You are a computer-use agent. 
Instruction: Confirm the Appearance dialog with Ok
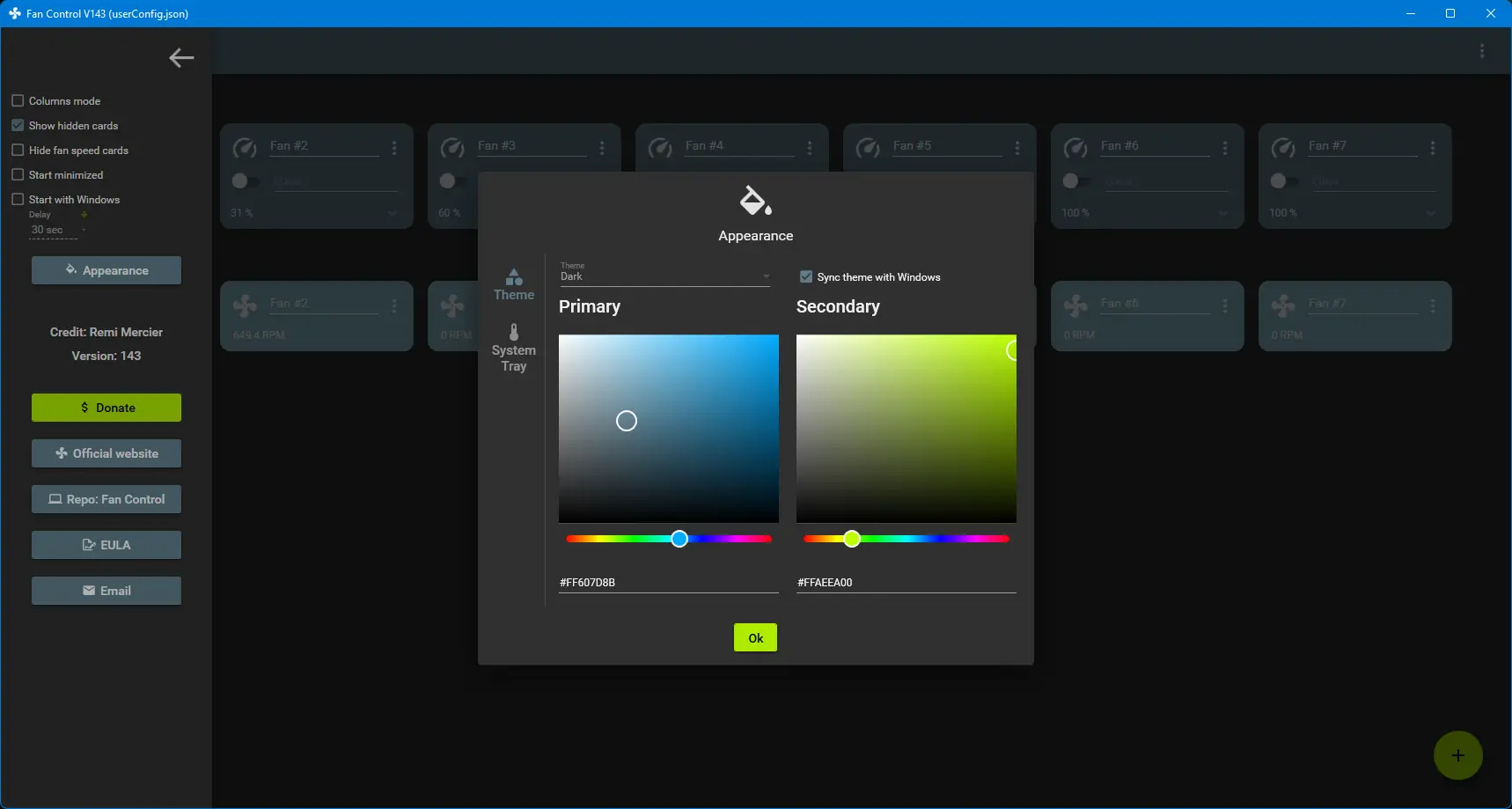(755, 637)
